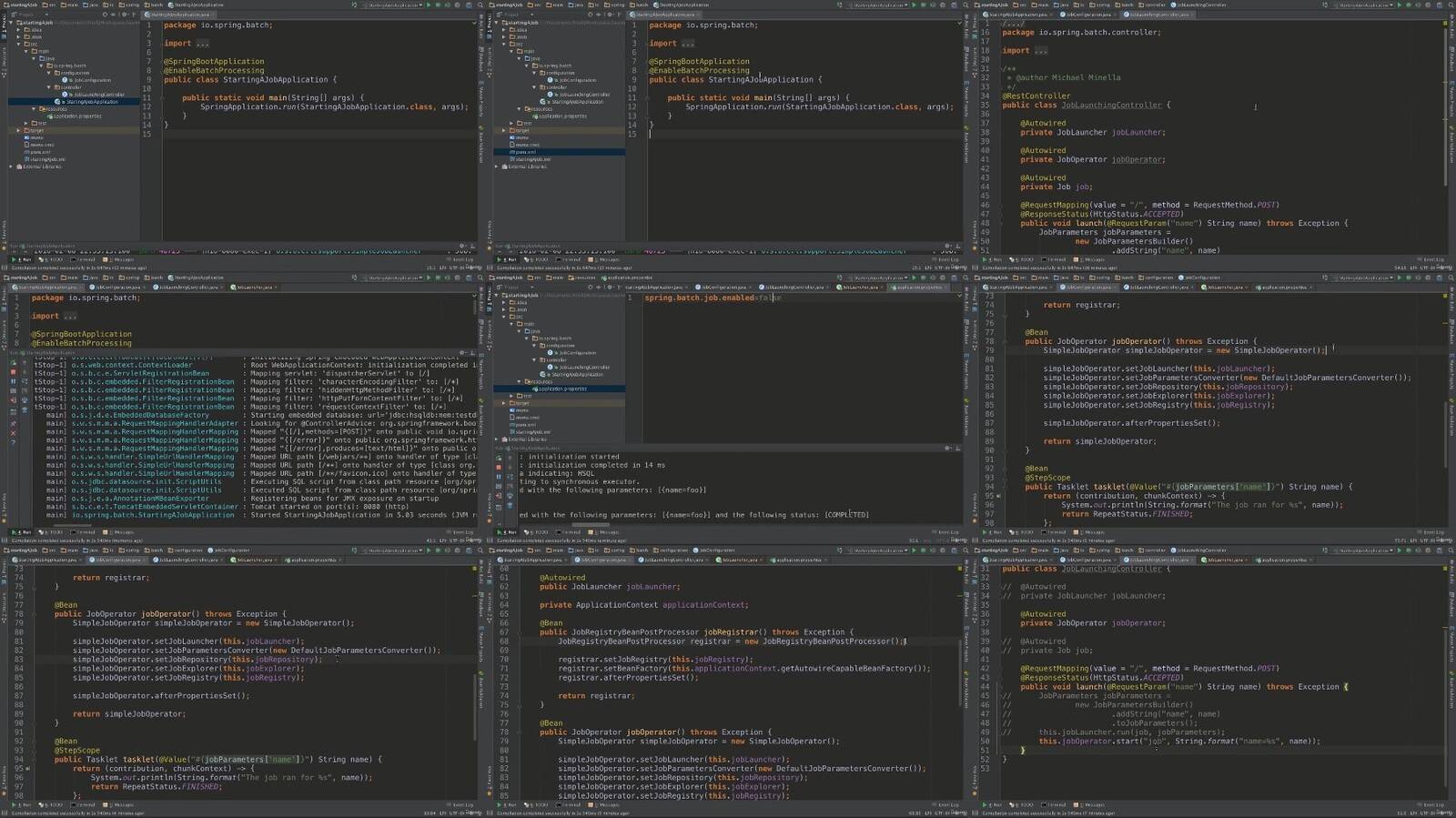Click Run icon in the commented-out jobLauncher frame

point(1400,550)
